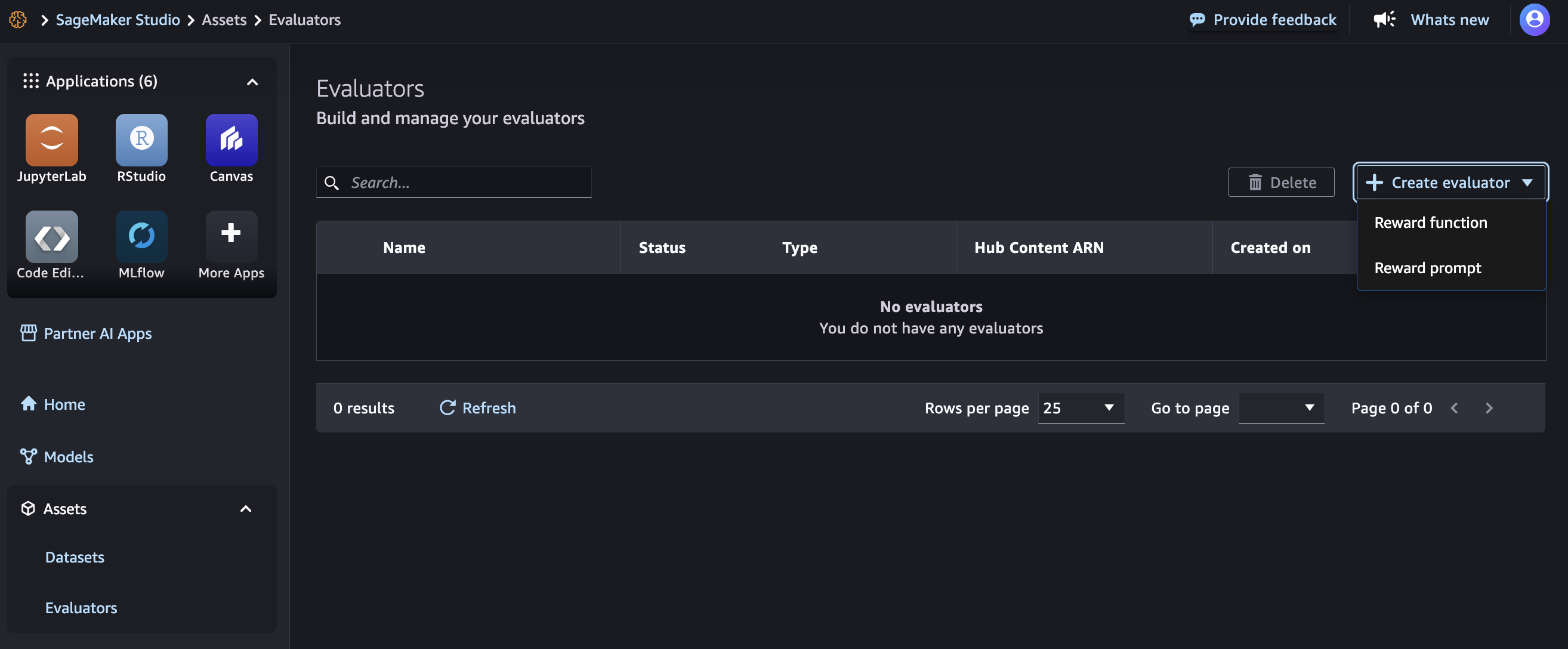Open Whats new link
Screen dimensions: 1568x649
point(1449,20)
